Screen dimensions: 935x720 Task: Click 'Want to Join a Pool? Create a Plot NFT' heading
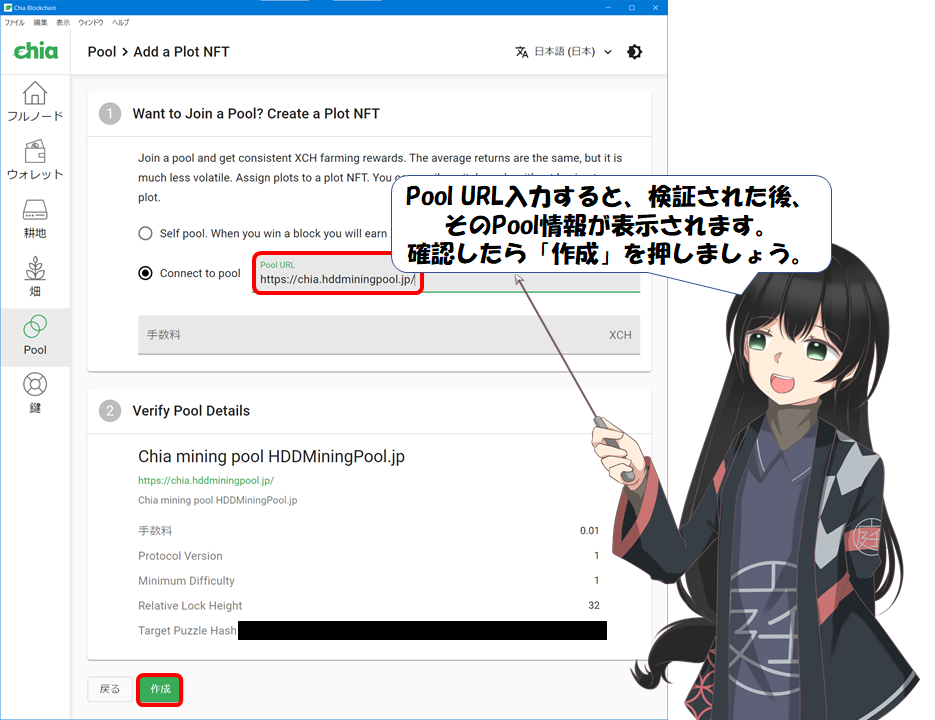256,114
